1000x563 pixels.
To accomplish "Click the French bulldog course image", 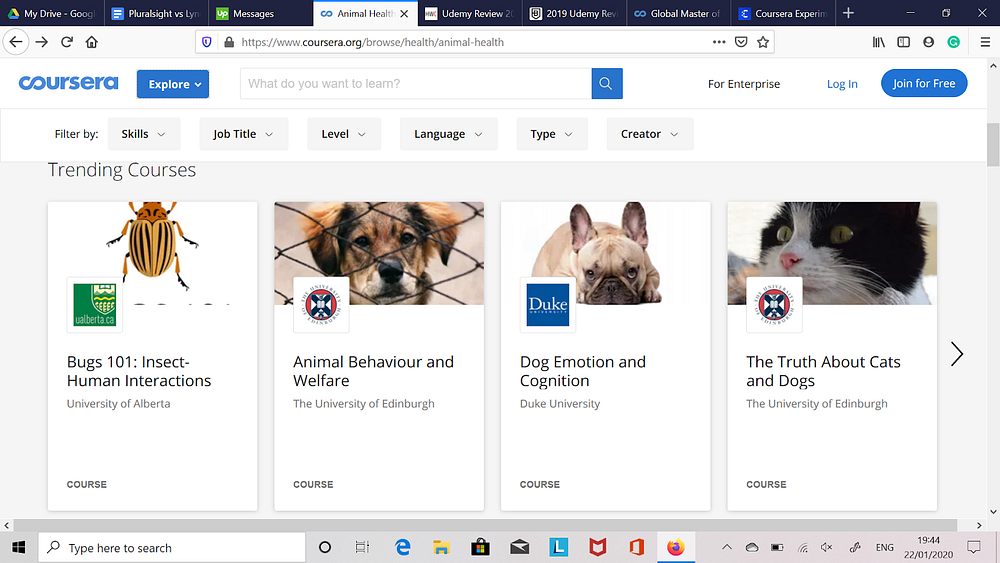I will (605, 253).
